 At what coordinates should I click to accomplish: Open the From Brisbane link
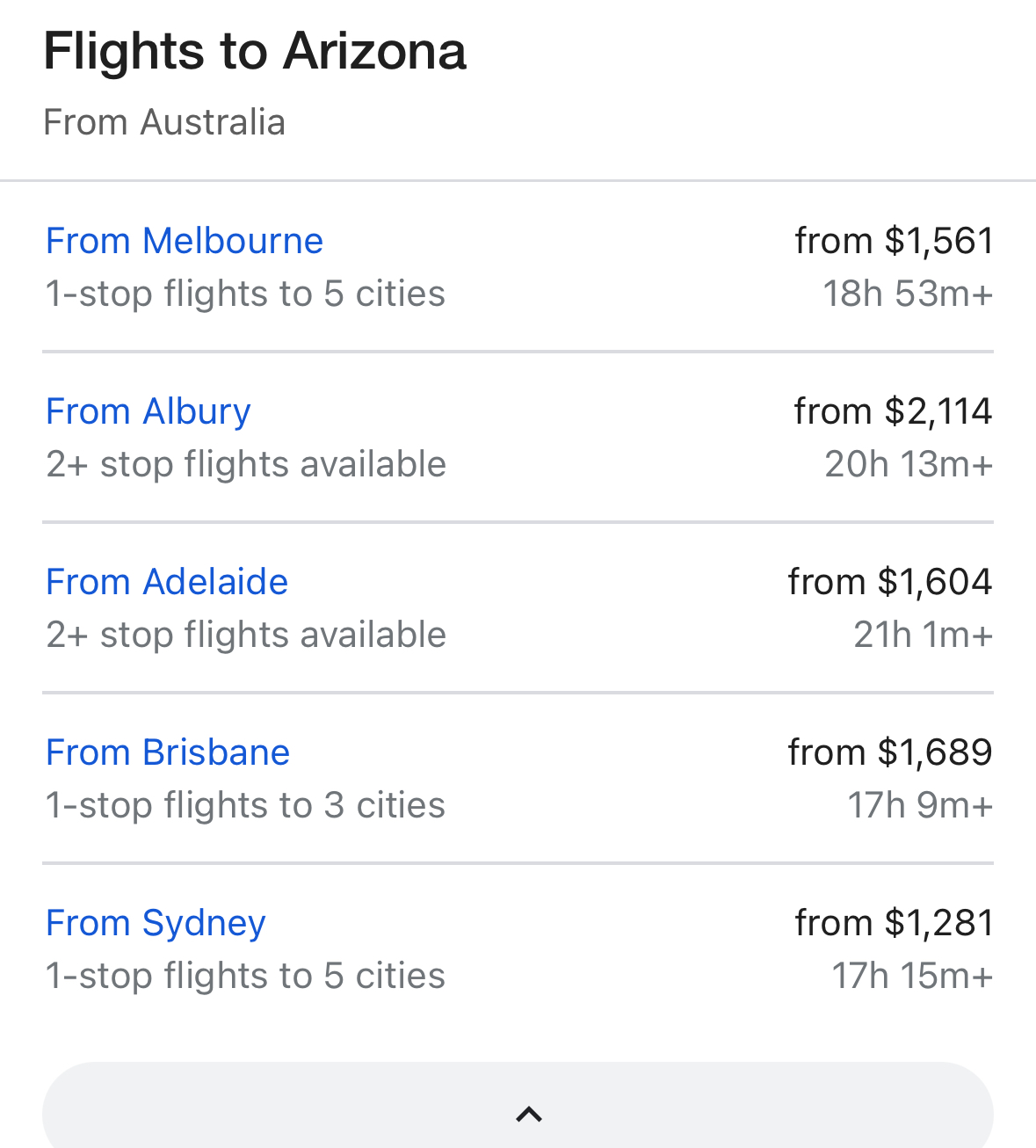pos(168,752)
